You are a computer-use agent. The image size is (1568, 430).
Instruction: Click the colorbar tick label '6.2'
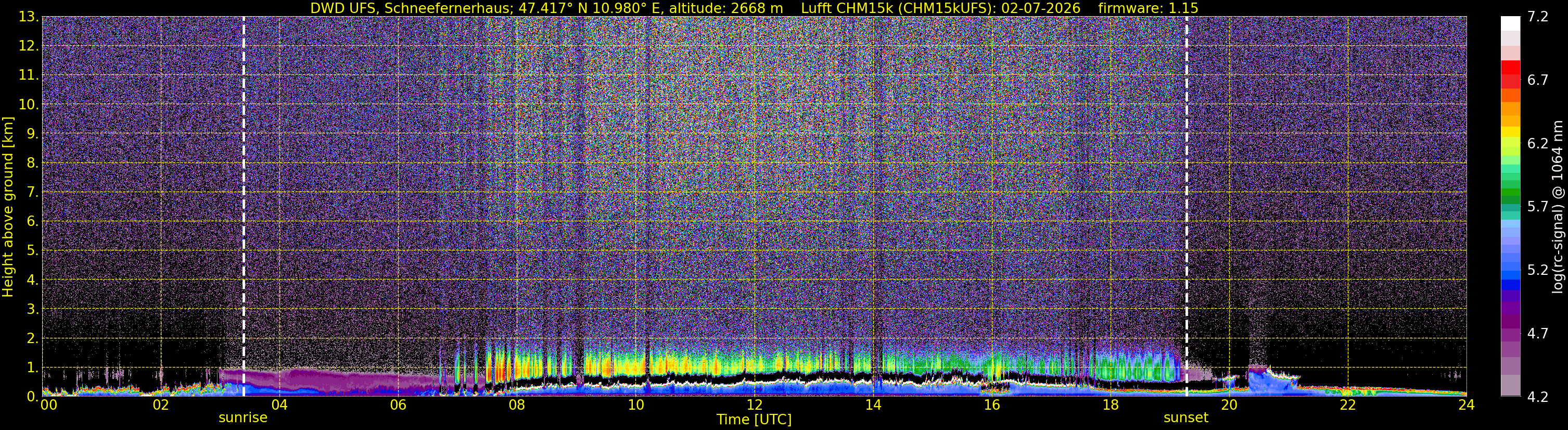[1538, 144]
